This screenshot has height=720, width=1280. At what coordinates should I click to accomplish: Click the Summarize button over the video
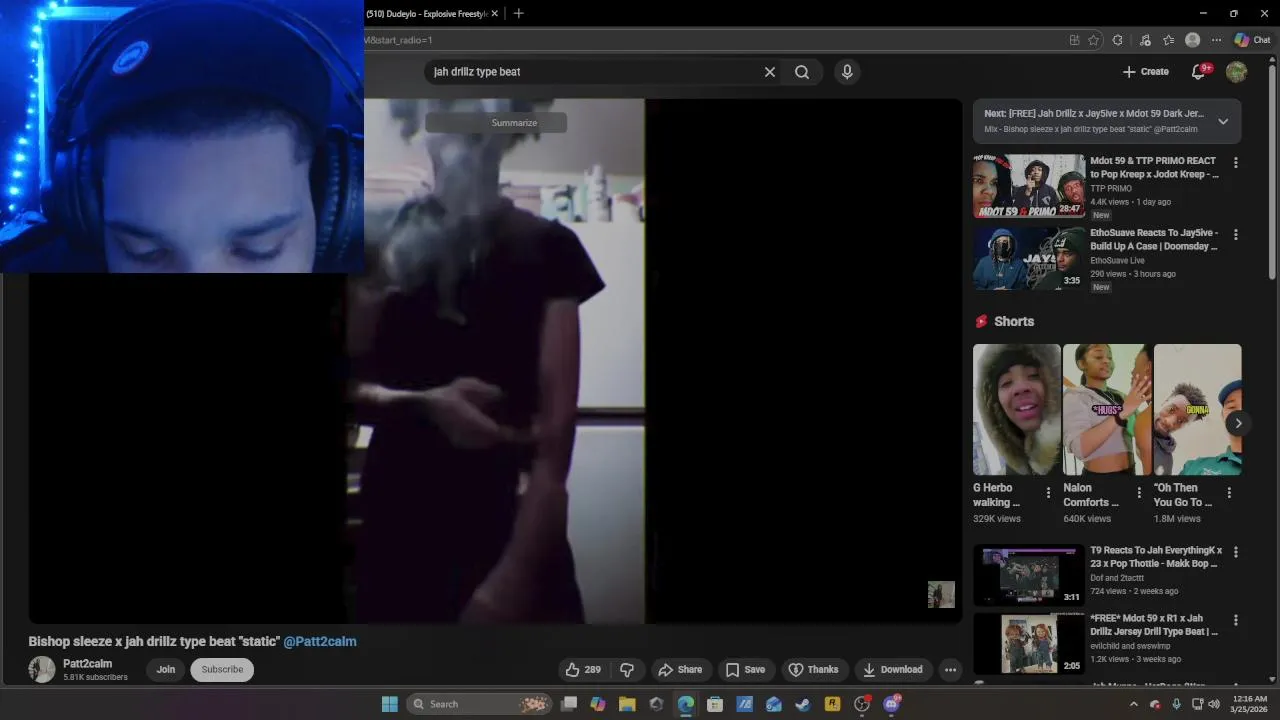click(496, 123)
